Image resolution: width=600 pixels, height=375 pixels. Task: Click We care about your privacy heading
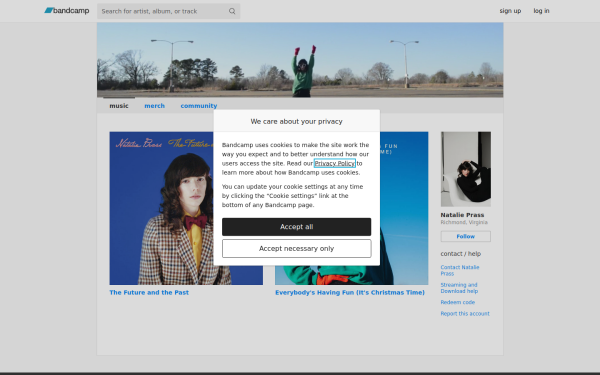pyautogui.click(x=297, y=121)
